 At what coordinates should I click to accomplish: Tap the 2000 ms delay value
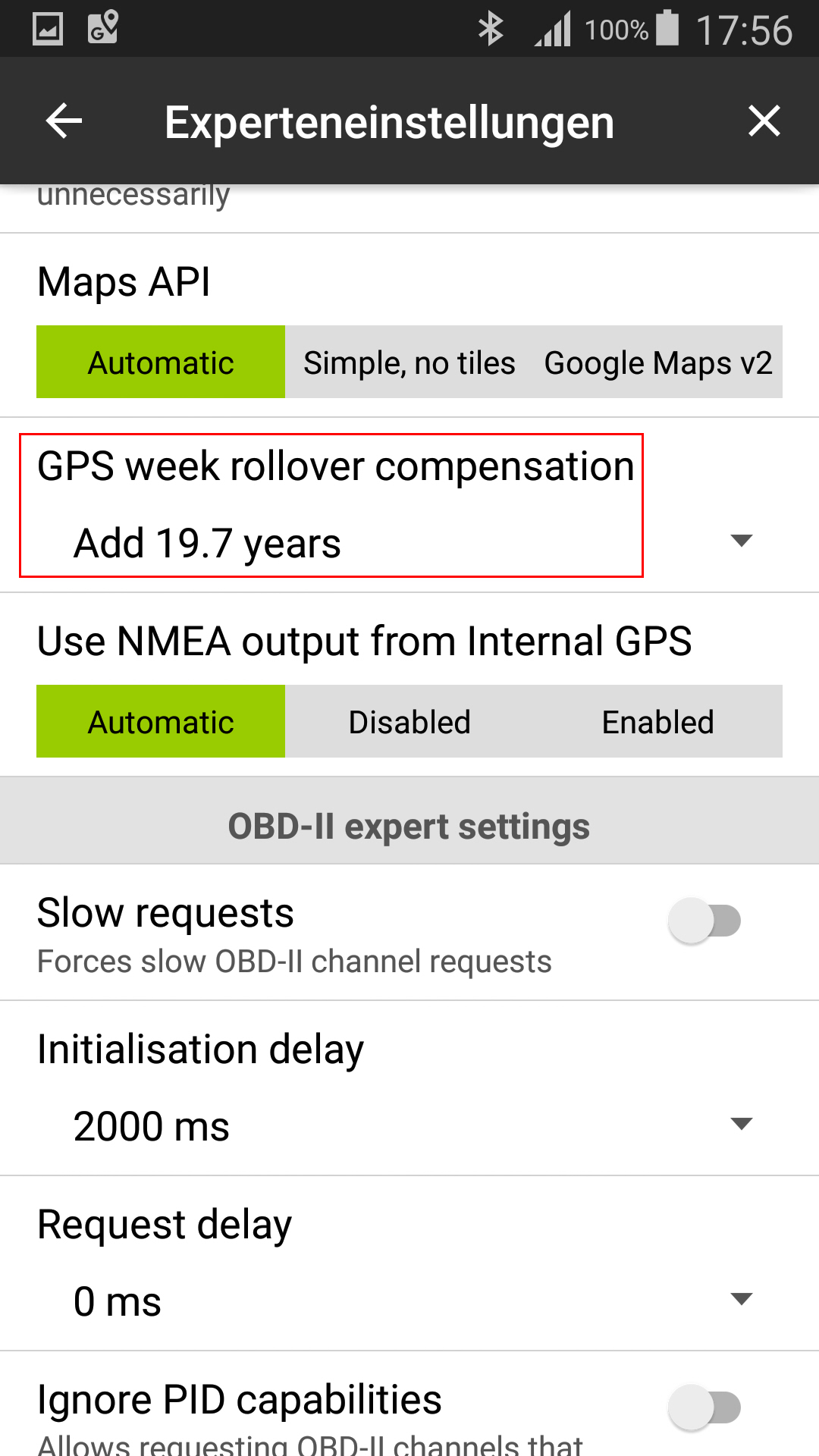click(x=152, y=1126)
